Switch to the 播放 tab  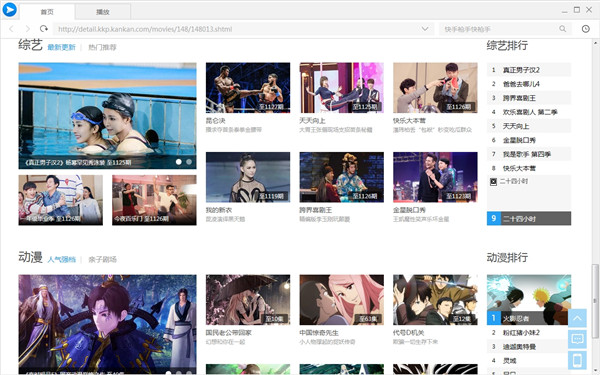point(103,12)
